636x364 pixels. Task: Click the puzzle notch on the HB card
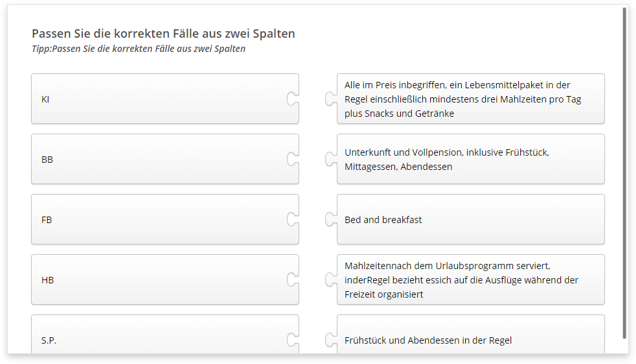coord(292,280)
